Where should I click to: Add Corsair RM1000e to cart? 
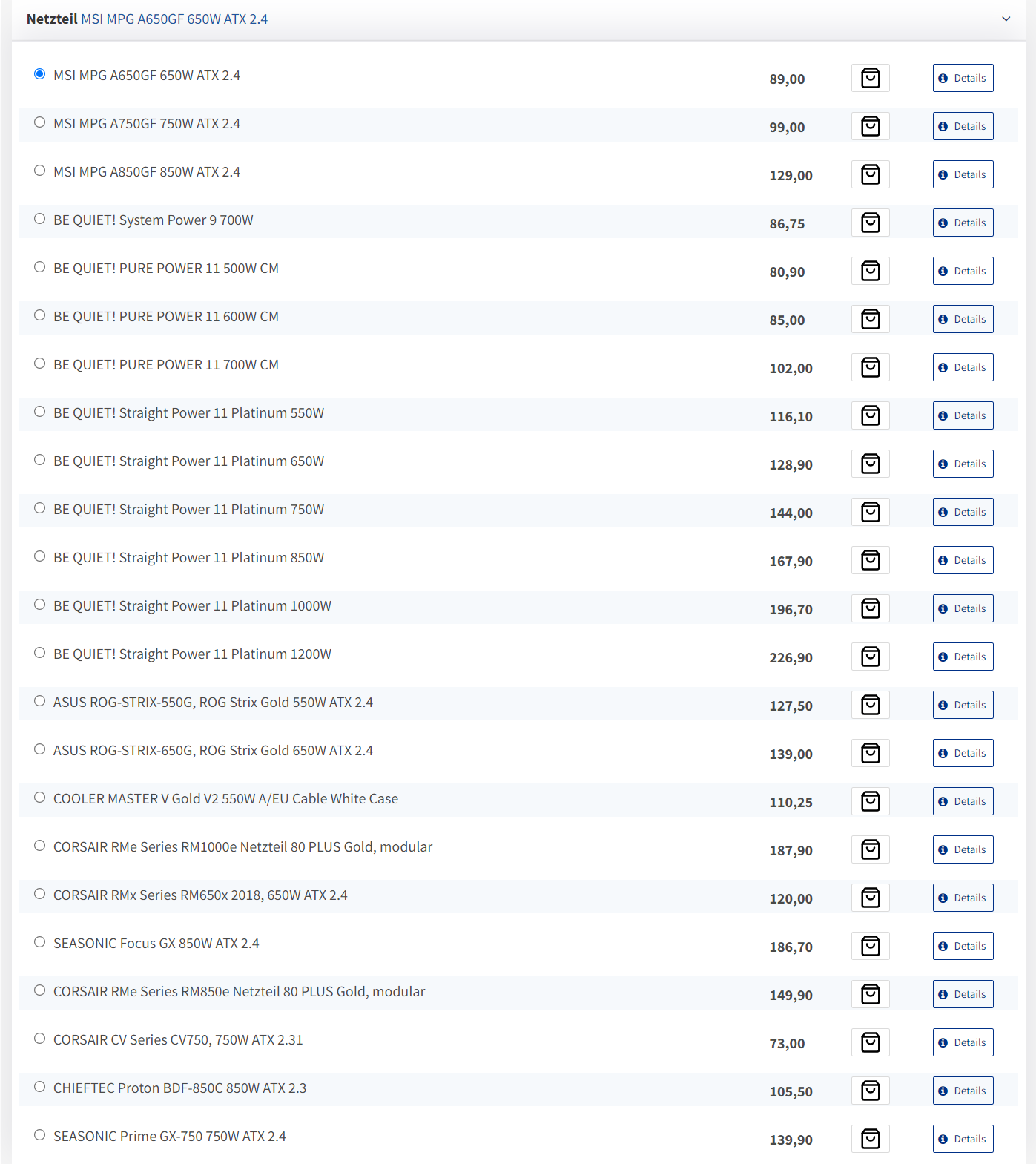(870, 849)
